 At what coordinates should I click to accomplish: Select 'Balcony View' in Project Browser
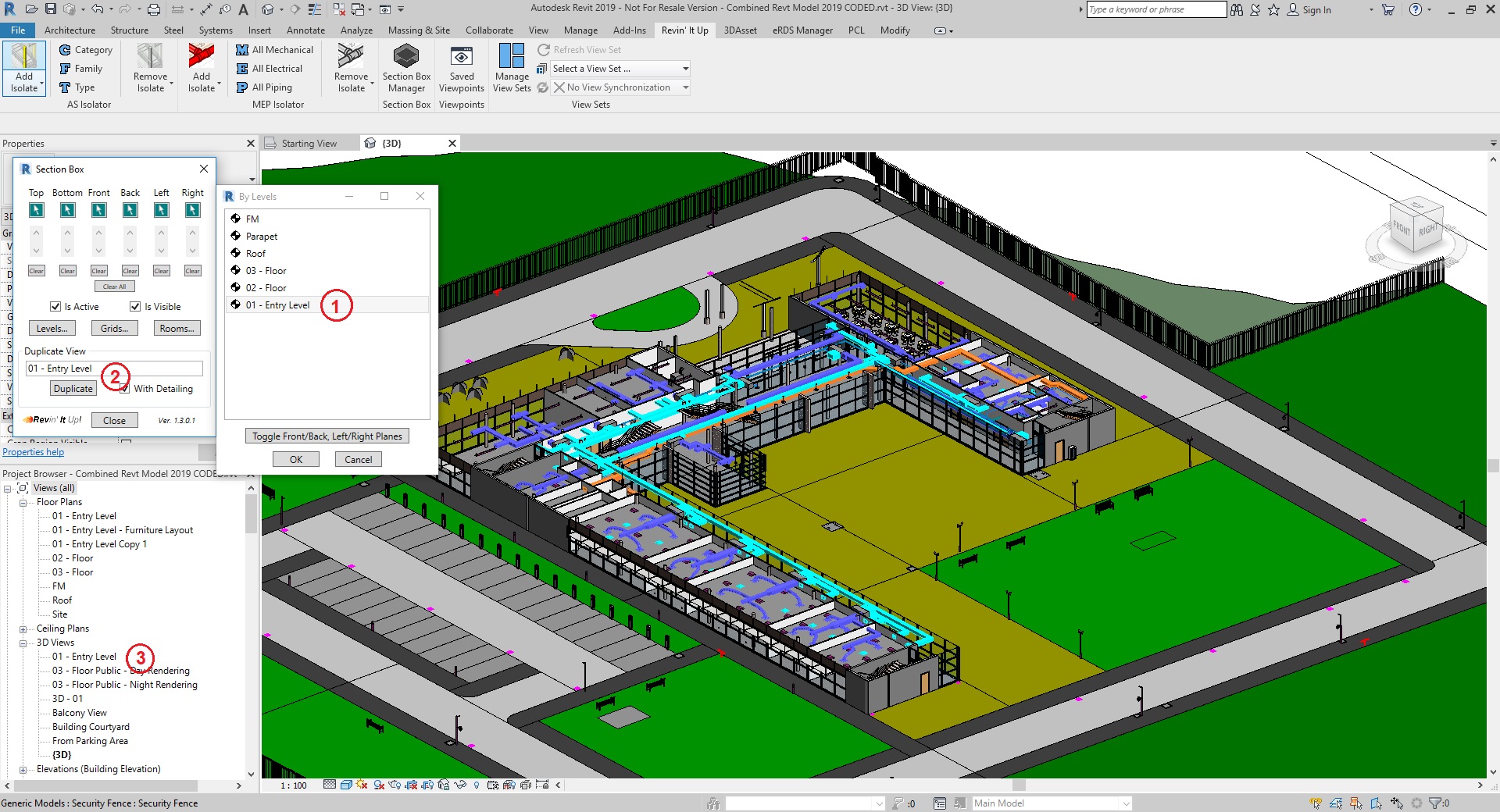tap(80, 713)
